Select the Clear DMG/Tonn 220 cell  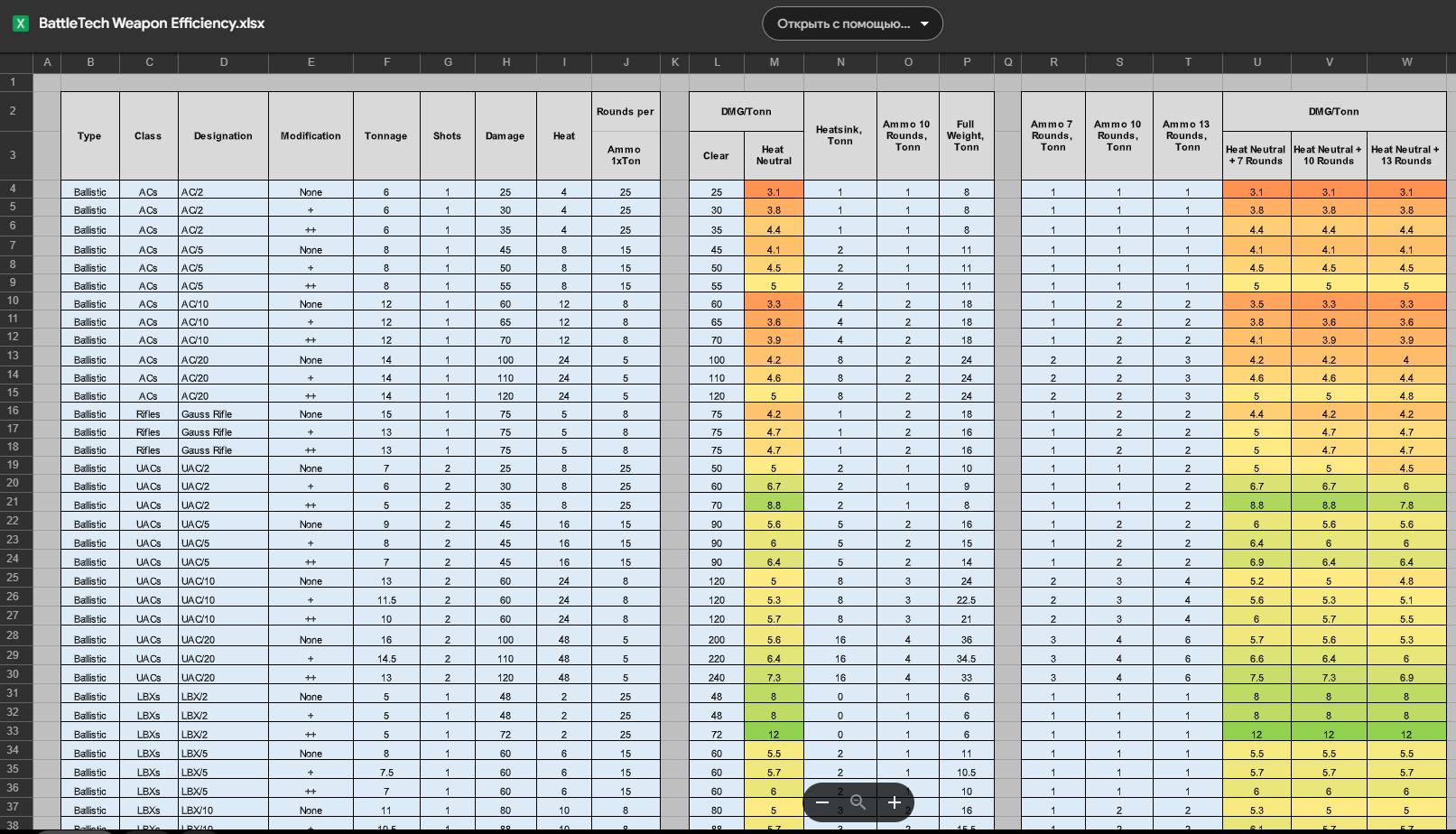pos(717,658)
